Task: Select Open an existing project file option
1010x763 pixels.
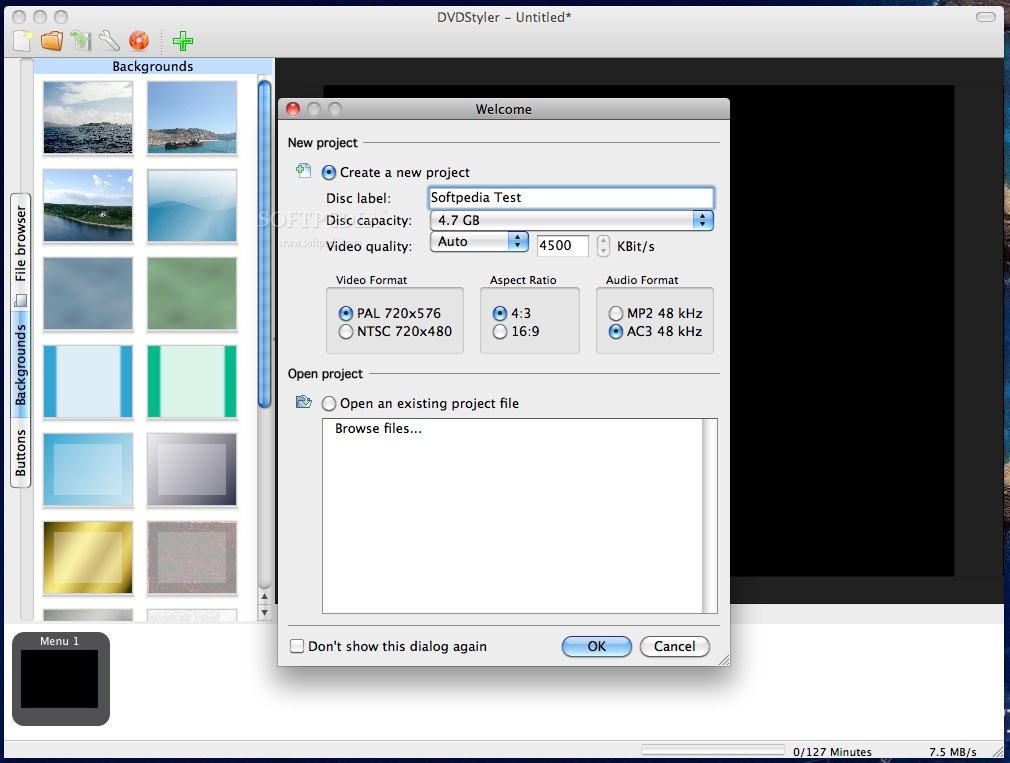Action: pos(329,404)
